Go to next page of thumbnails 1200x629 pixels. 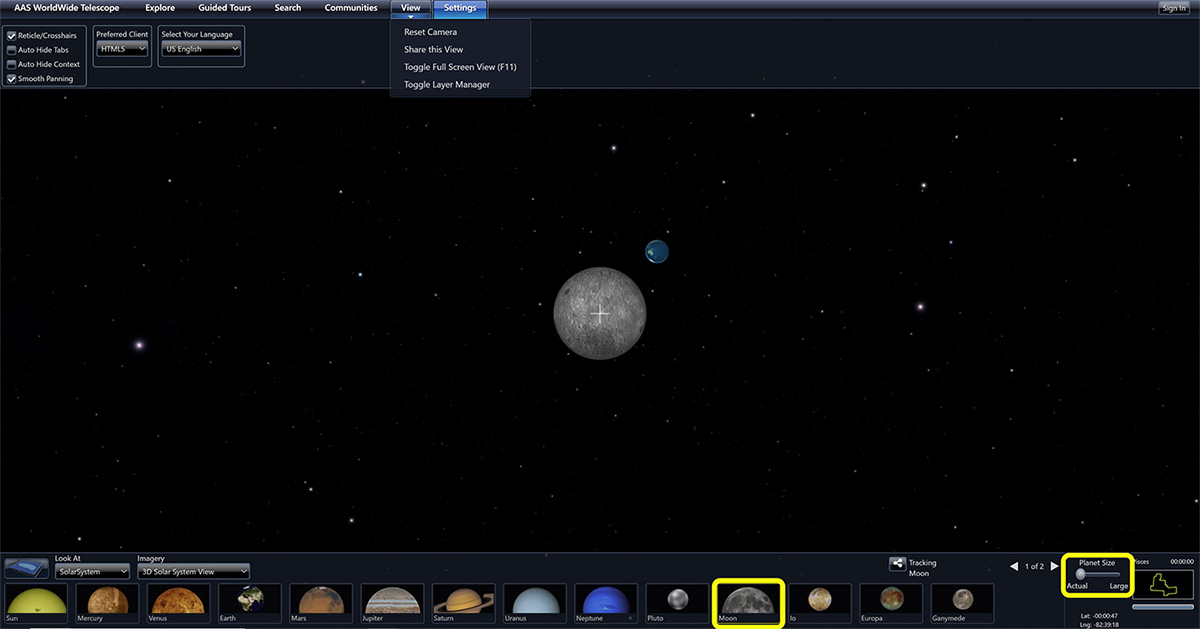(1054, 566)
